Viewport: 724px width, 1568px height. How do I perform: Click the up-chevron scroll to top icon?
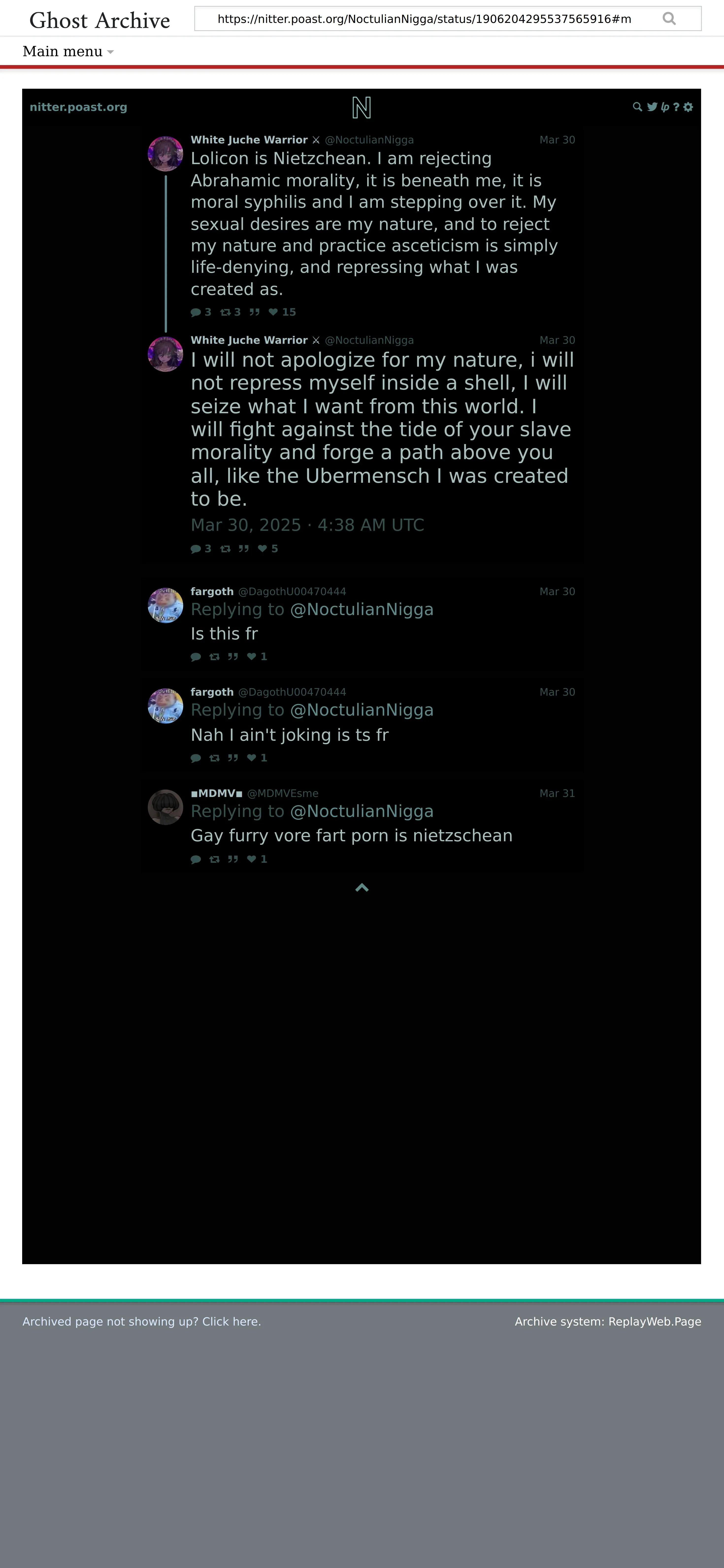pos(362,887)
